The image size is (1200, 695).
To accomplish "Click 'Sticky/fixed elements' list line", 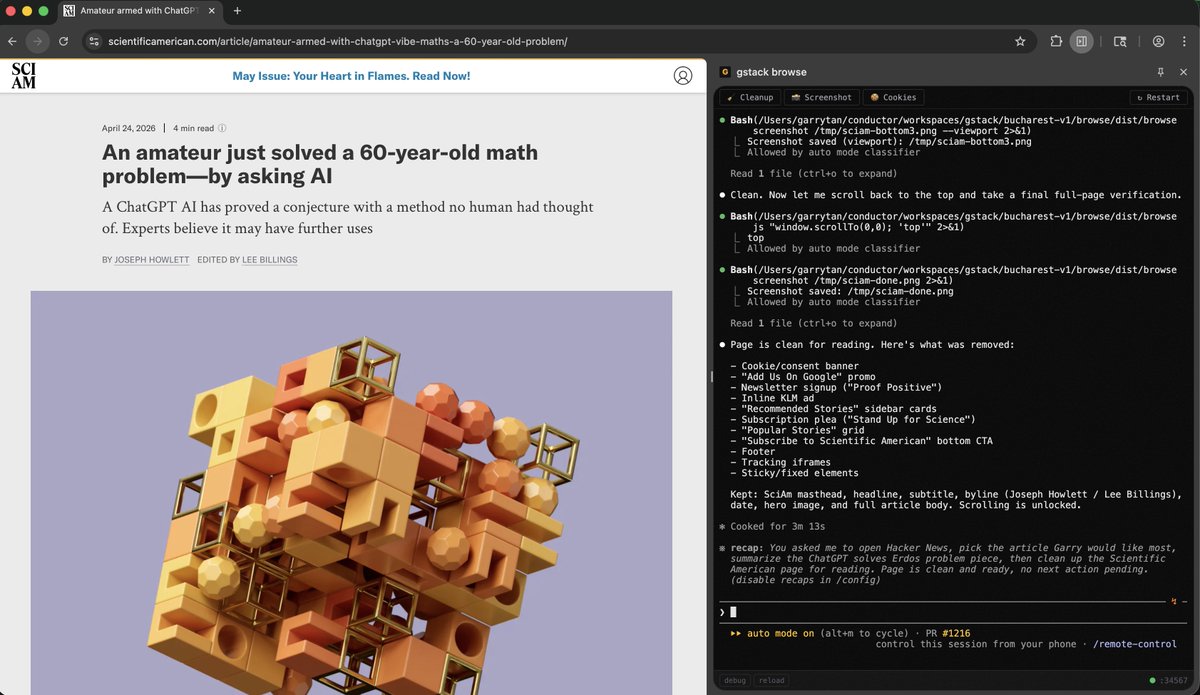I will (x=794, y=473).
